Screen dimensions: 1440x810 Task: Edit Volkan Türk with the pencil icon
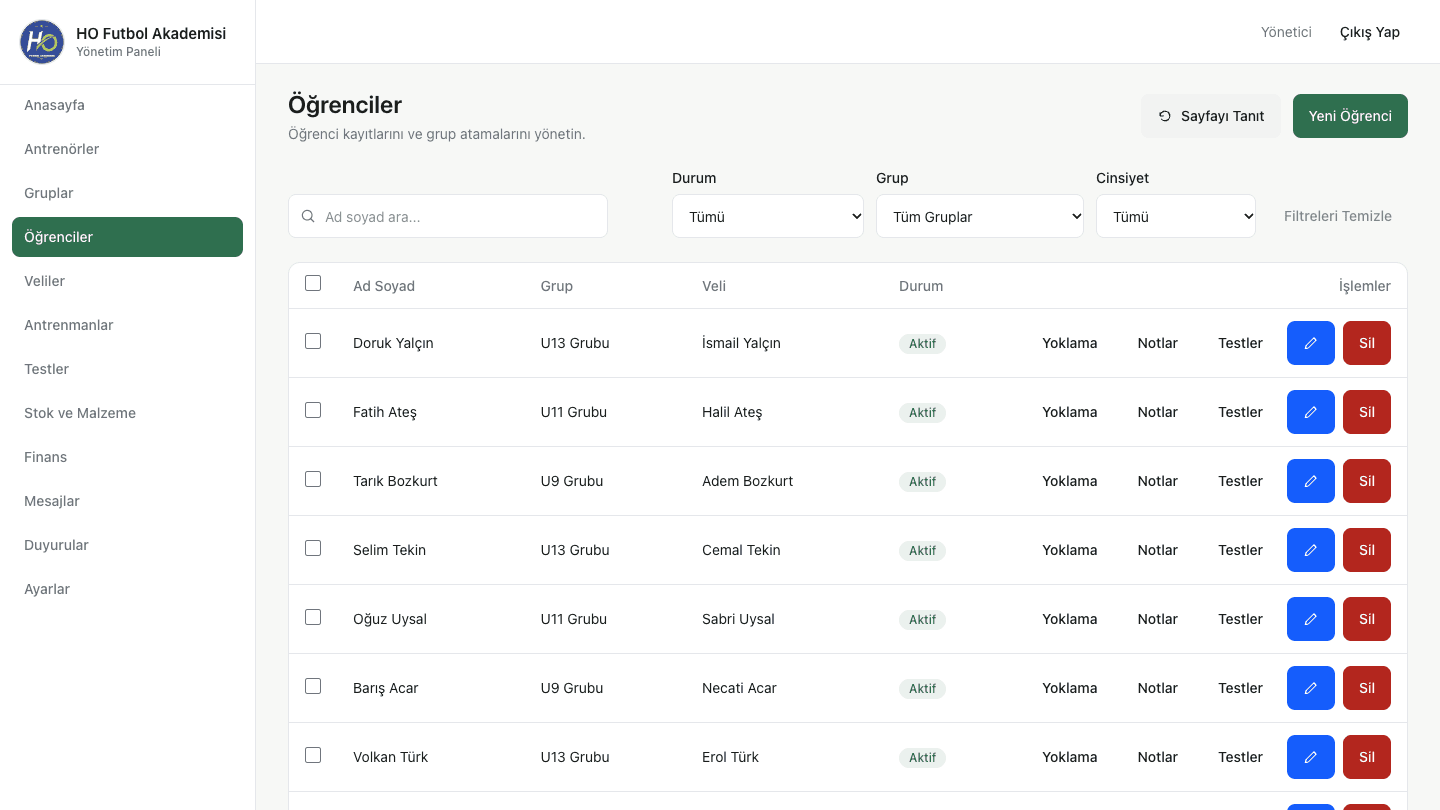pos(1311,757)
